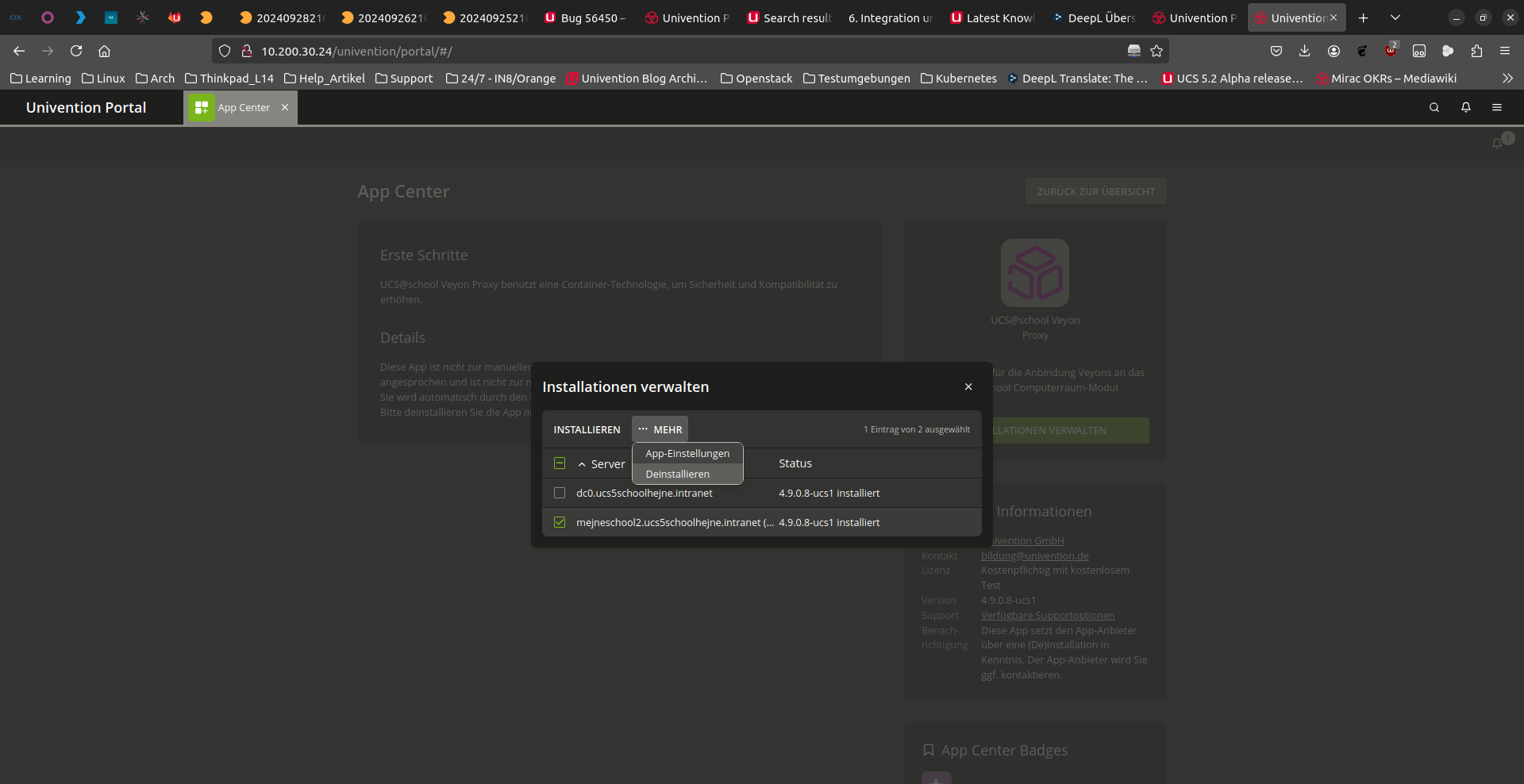Viewport: 1524px width, 784px height.
Task: Click the ZURÜCK ZUR ÜBERSICHT button
Action: 1096,191
